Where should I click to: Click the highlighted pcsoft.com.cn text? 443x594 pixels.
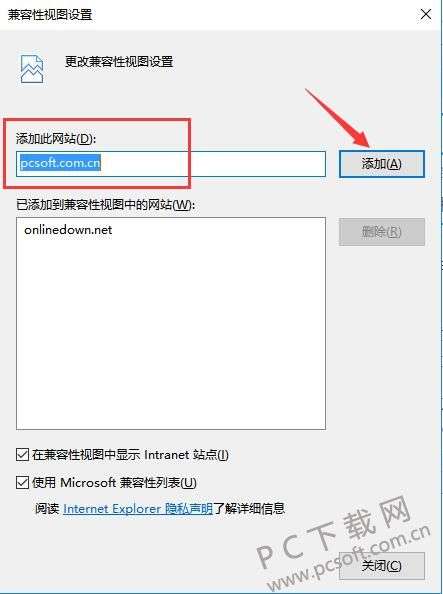[x=60, y=163]
